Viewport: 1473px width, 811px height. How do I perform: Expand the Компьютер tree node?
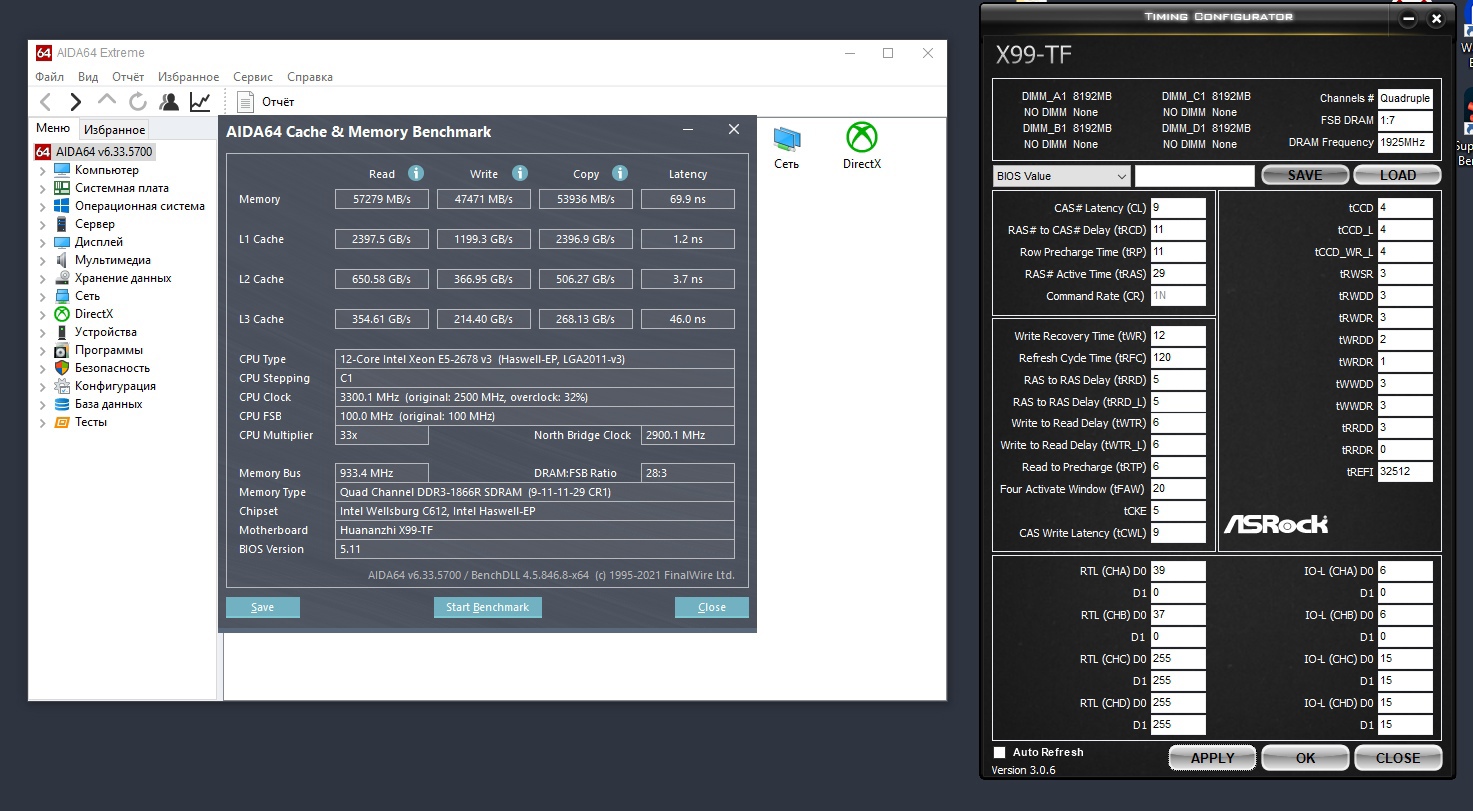pyautogui.click(x=43, y=170)
